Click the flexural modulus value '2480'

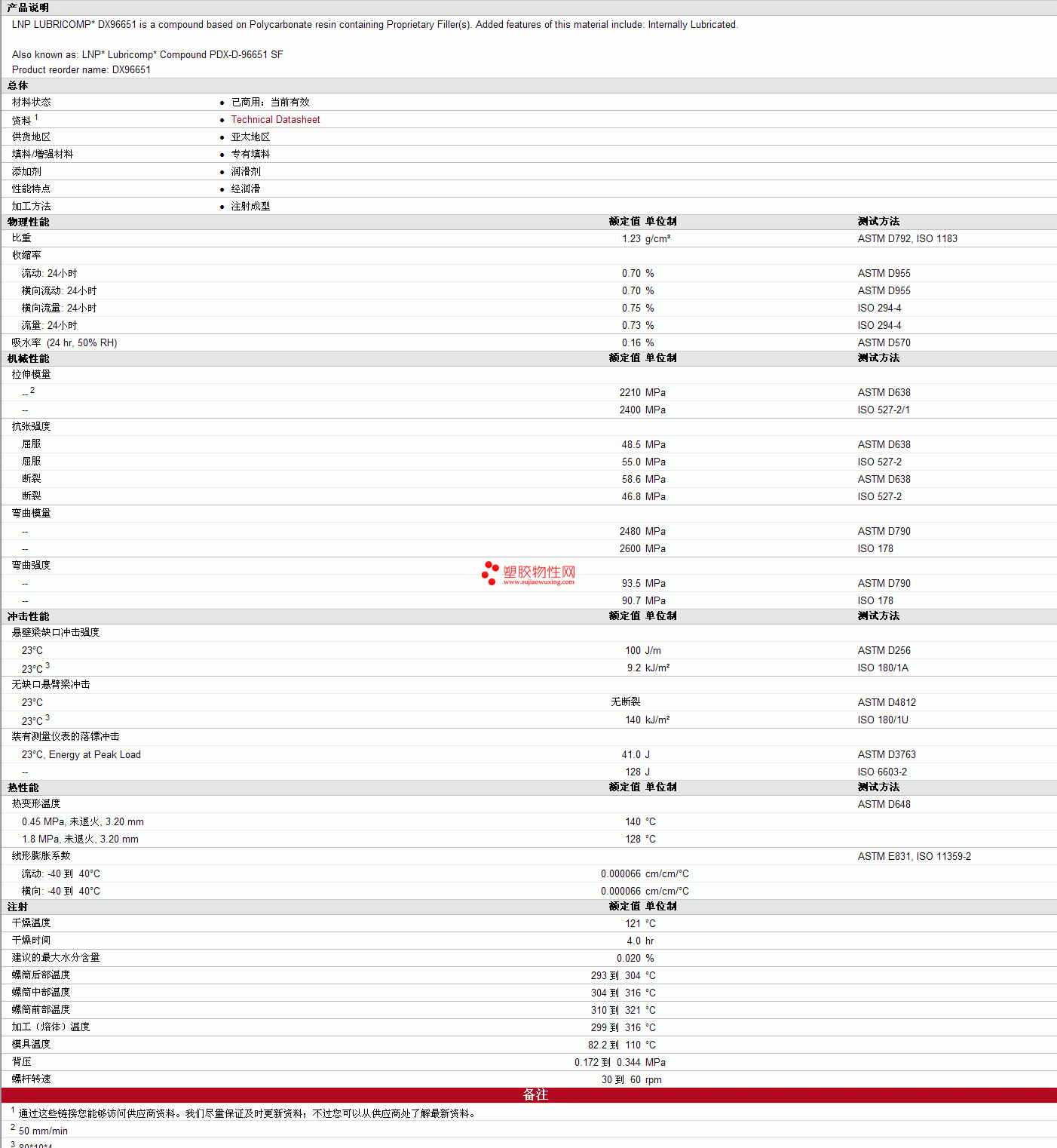pyautogui.click(x=630, y=531)
